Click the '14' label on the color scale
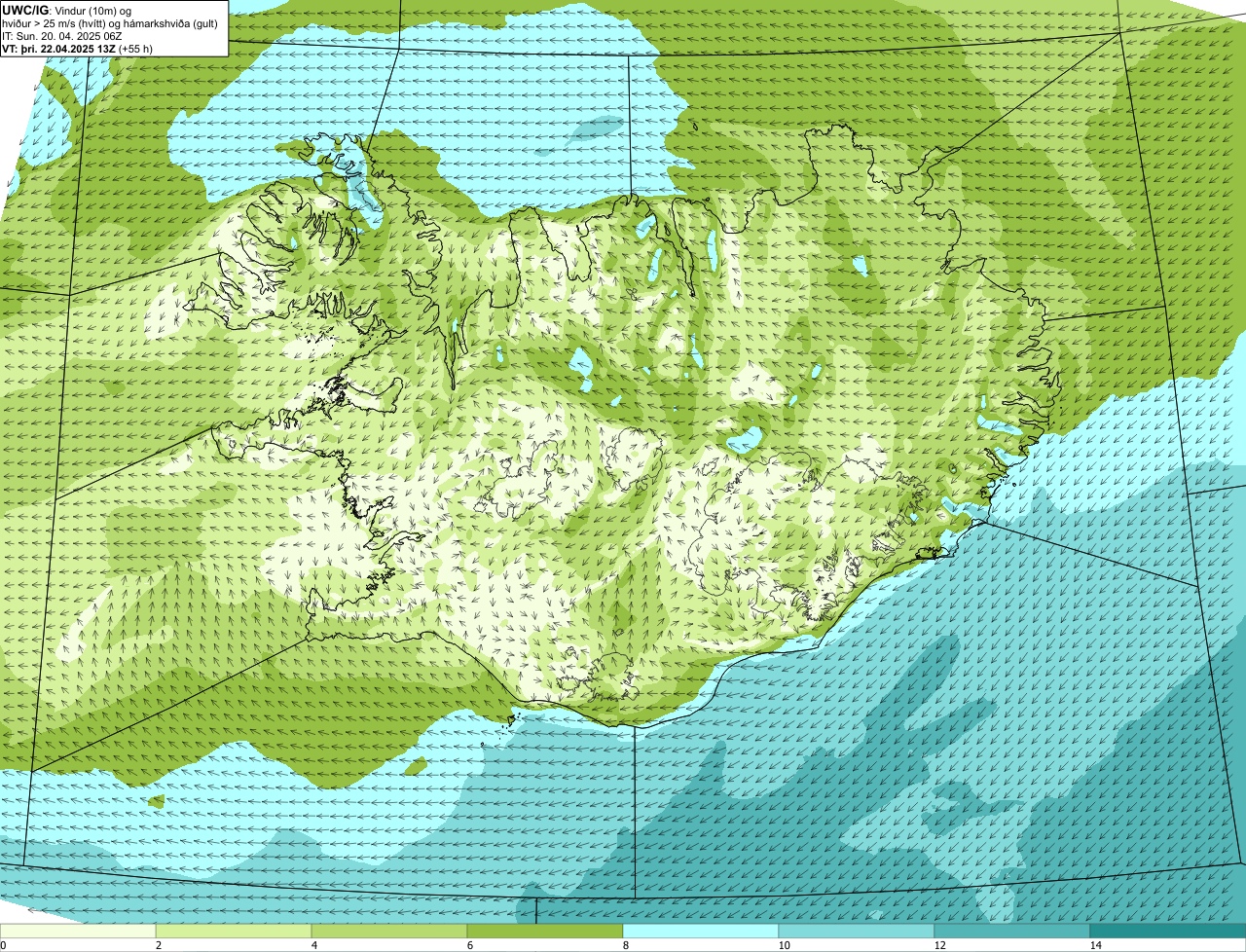Screen dimensions: 1246x952 (x=1095, y=945)
